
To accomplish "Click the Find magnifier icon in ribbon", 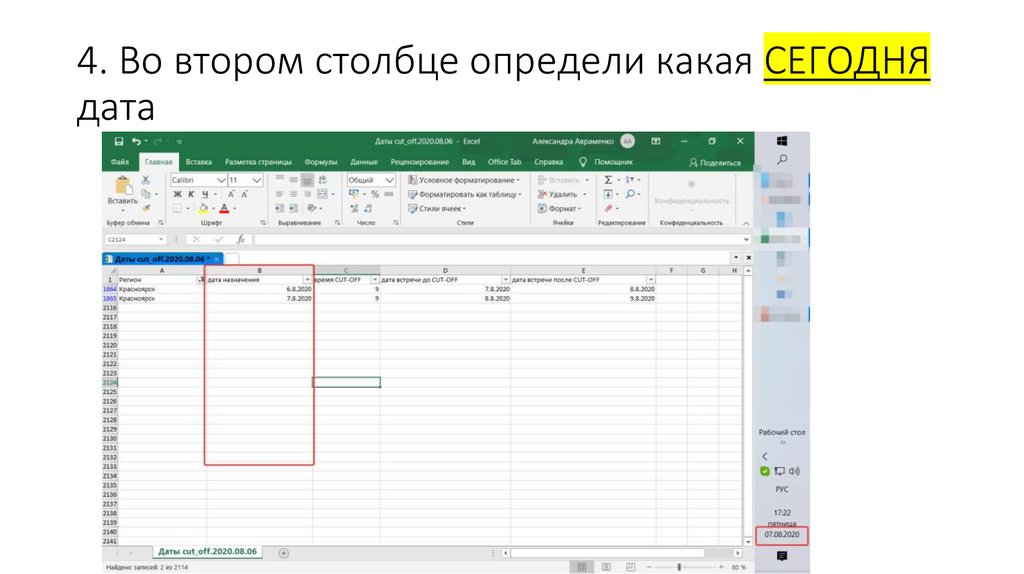I will (x=630, y=194).
